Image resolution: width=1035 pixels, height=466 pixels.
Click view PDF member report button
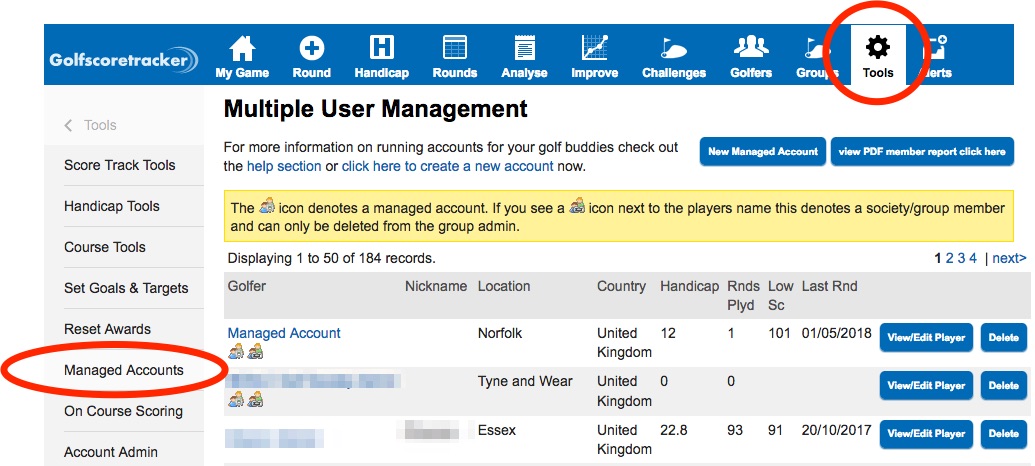(922, 151)
